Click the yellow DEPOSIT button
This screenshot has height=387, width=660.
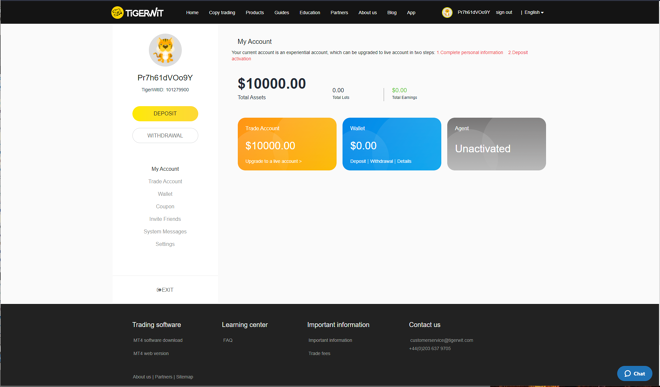click(x=165, y=114)
